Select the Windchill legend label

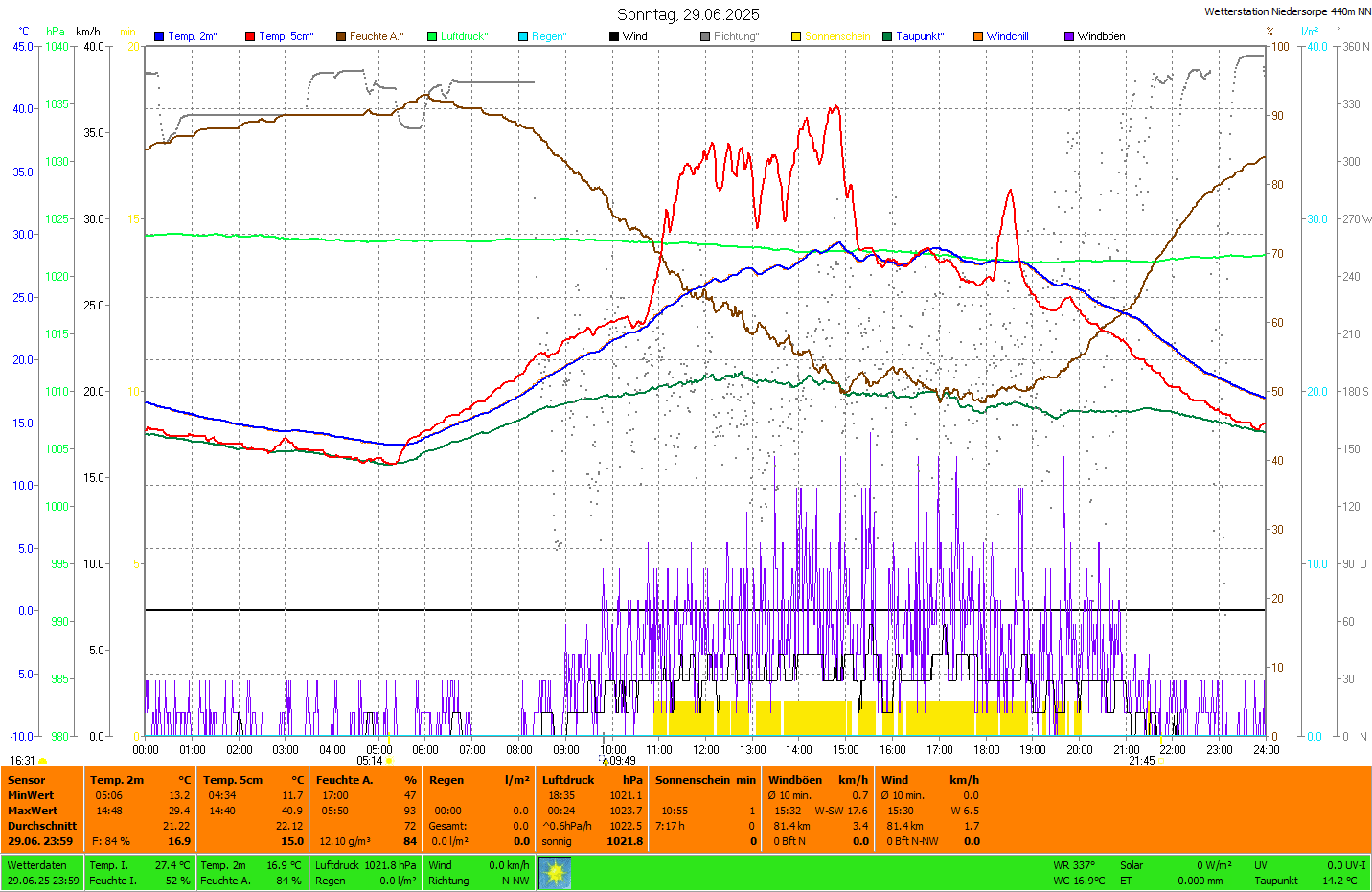tap(1007, 36)
